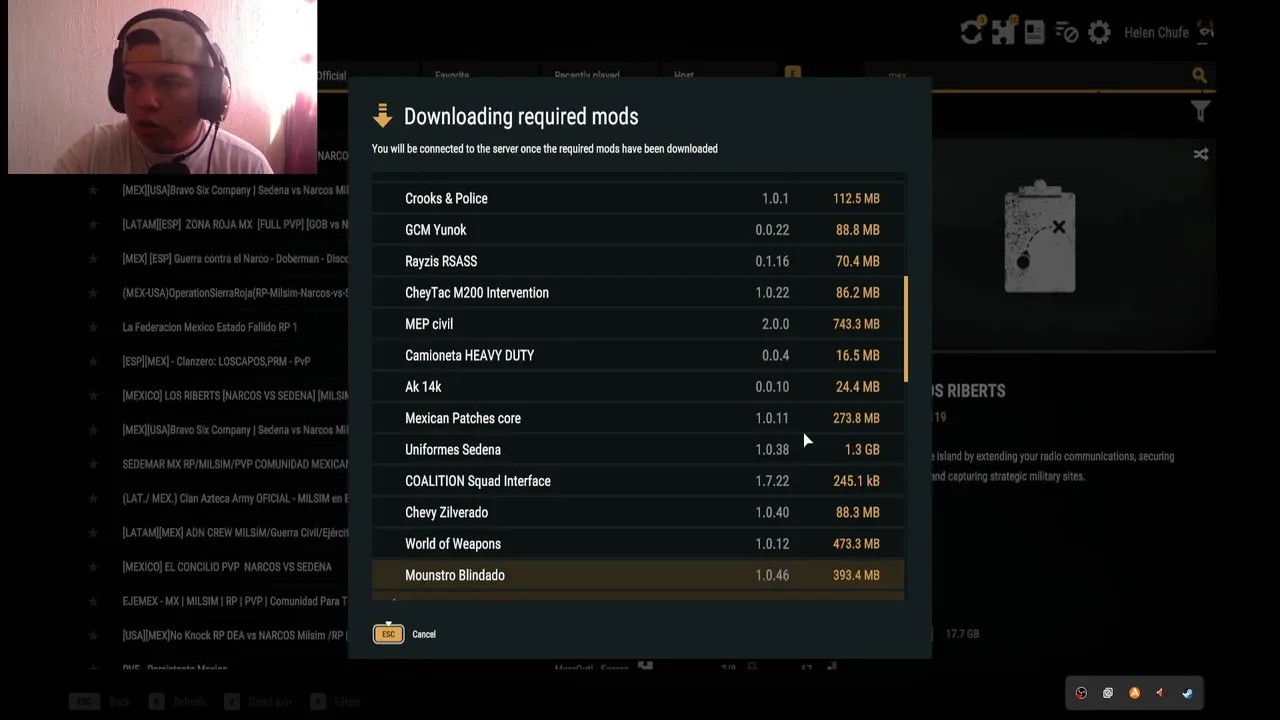Image resolution: width=1280 pixels, height=720 pixels.
Task: Select the Chevy Zilverado mod row
Action: pos(638,512)
